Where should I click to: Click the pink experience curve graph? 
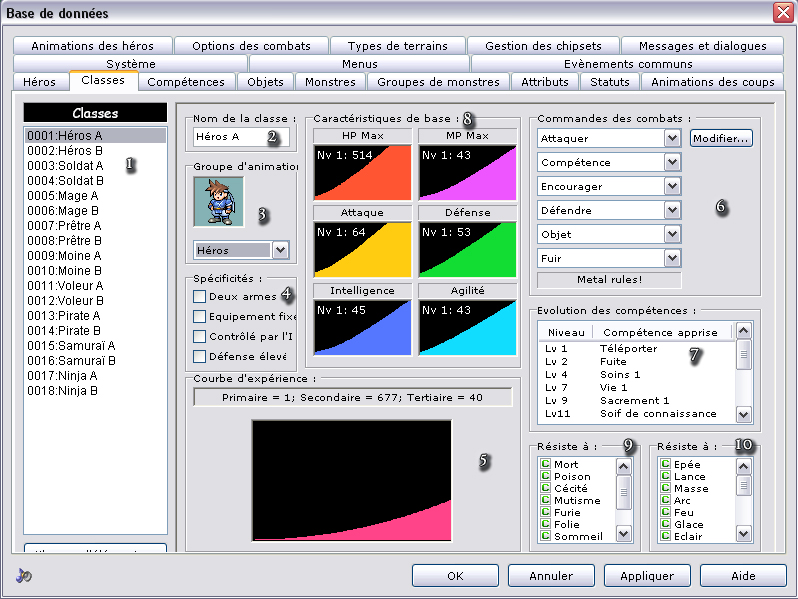click(x=352, y=480)
